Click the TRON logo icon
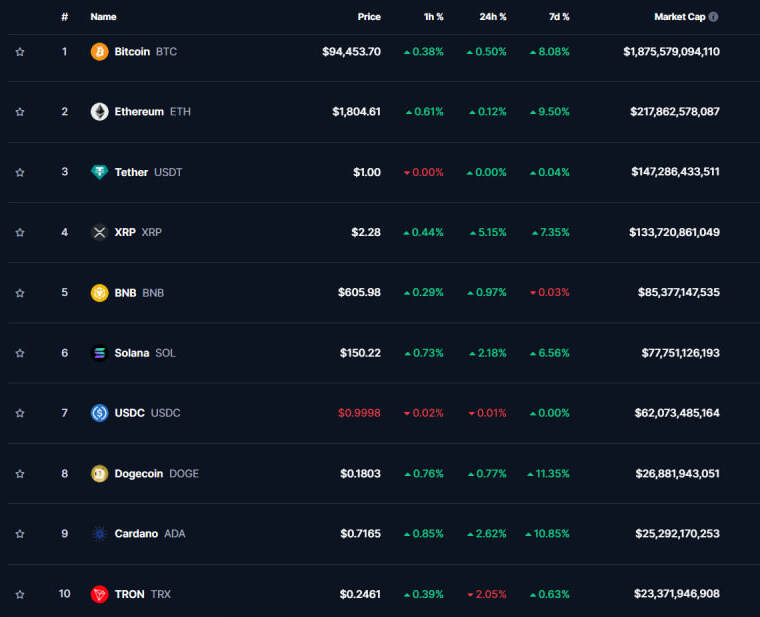The height and width of the screenshot is (617, 760). click(99, 594)
